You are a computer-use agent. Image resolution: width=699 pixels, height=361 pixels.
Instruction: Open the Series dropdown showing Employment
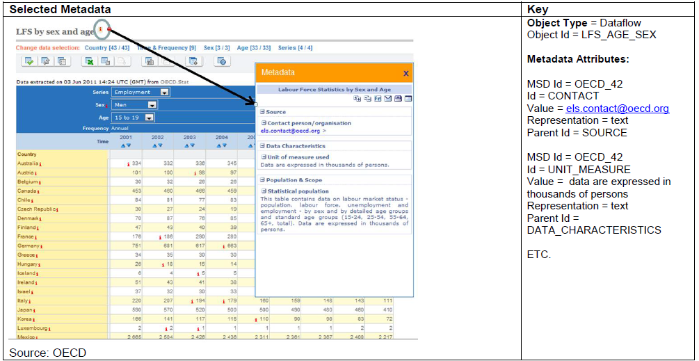tap(140, 92)
